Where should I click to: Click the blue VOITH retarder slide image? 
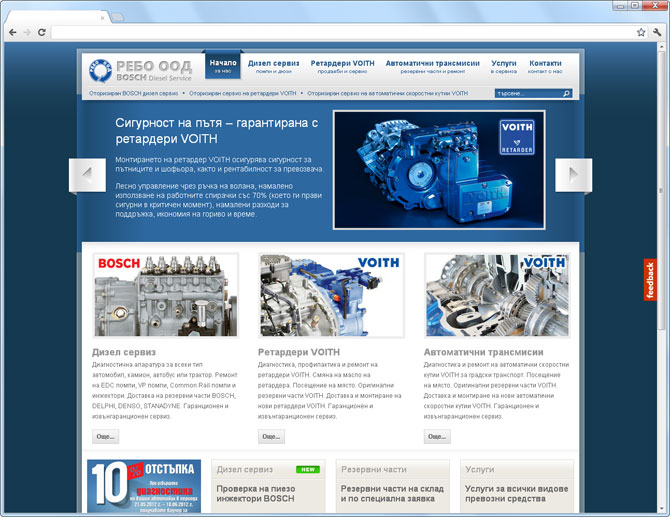[439, 170]
